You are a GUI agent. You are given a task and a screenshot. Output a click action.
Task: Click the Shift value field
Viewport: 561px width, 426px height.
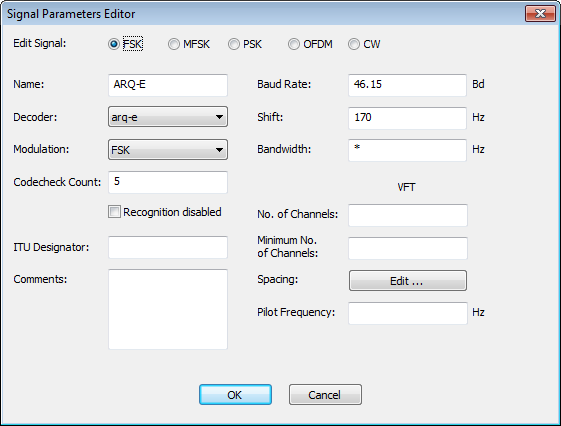pyautogui.click(x=408, y=118)
